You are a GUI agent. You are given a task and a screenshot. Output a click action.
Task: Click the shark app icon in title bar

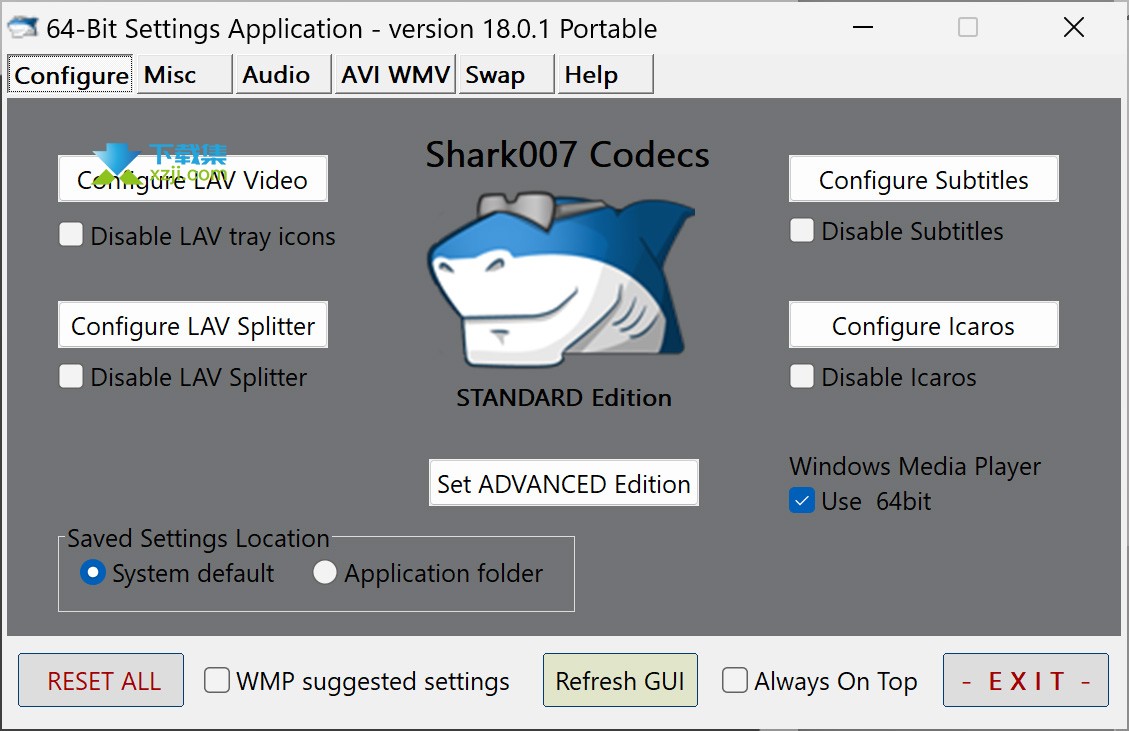tap(22, 28)
